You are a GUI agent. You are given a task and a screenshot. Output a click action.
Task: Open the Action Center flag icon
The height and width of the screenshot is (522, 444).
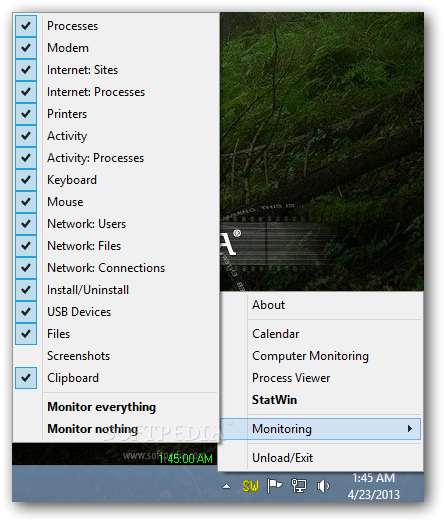coord(274,486)
